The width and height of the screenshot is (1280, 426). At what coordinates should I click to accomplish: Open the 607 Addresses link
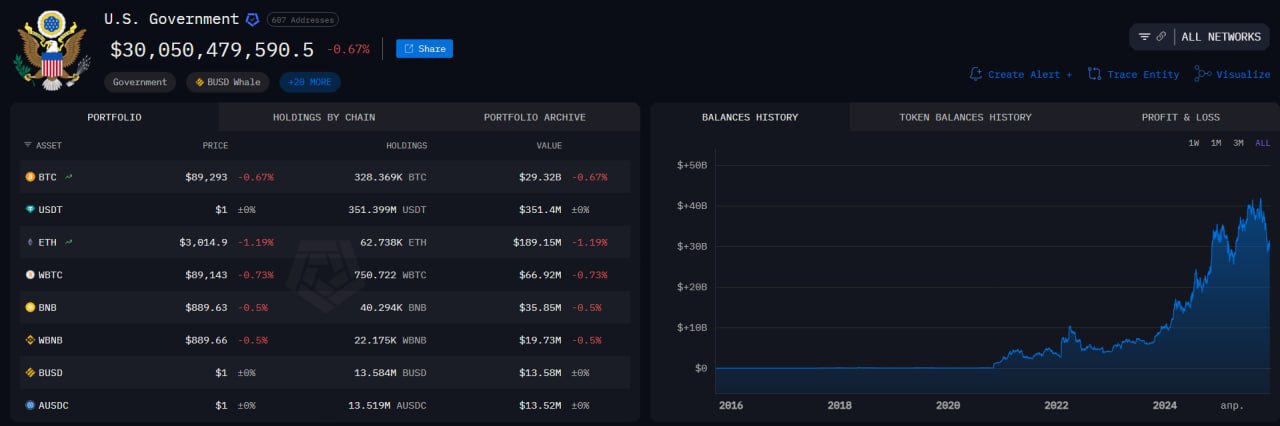[x=302, y=20]
